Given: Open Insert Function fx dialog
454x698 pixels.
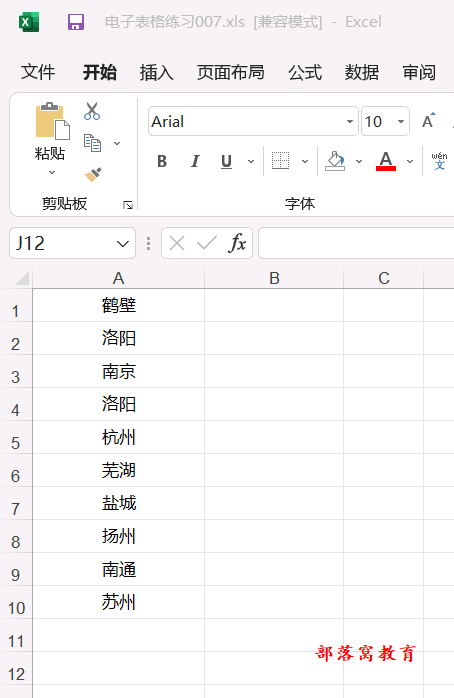Looking at the screenshot, I should pos(237,243).
